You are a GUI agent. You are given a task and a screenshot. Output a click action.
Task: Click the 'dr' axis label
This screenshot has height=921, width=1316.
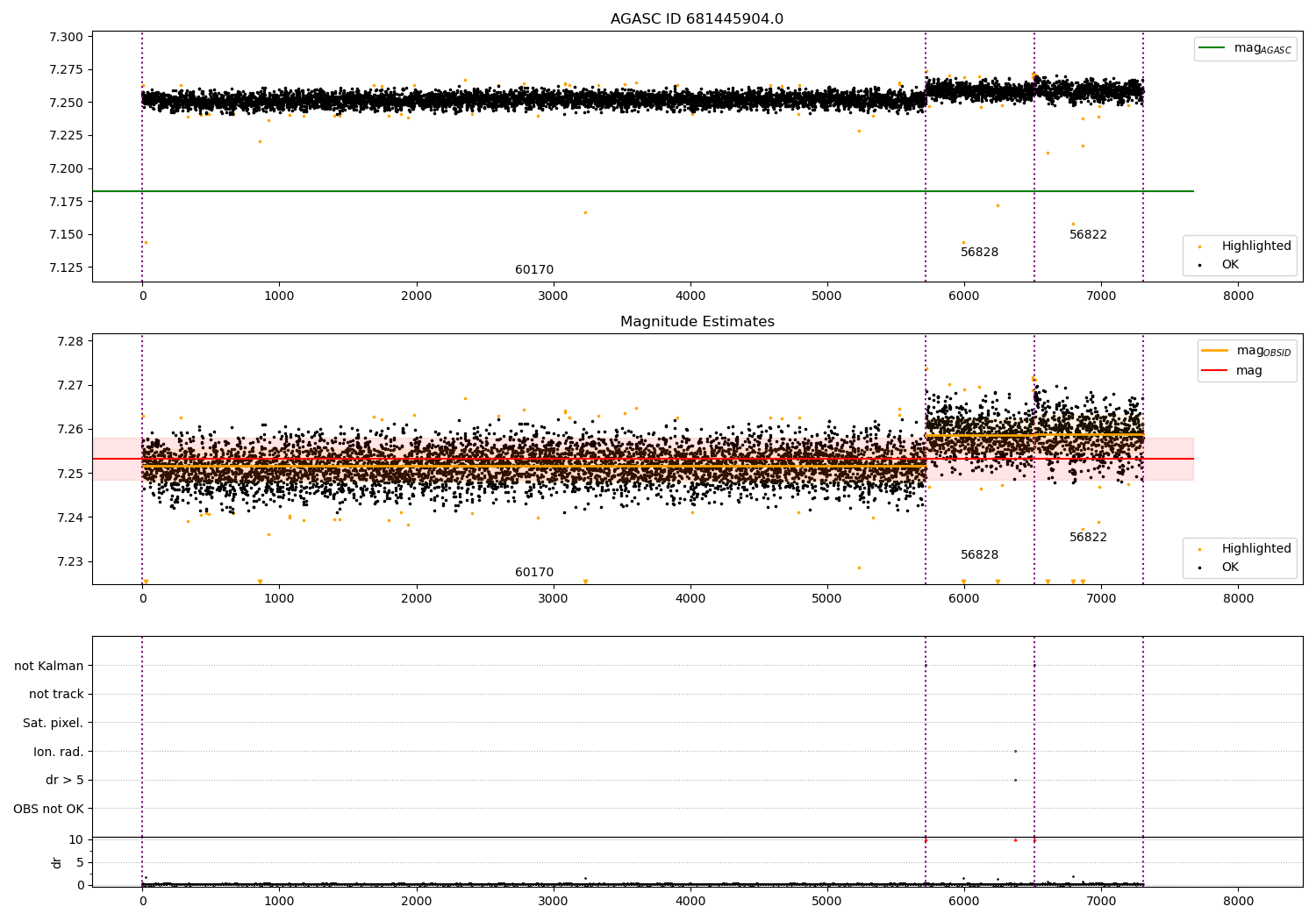coord(57,862)
